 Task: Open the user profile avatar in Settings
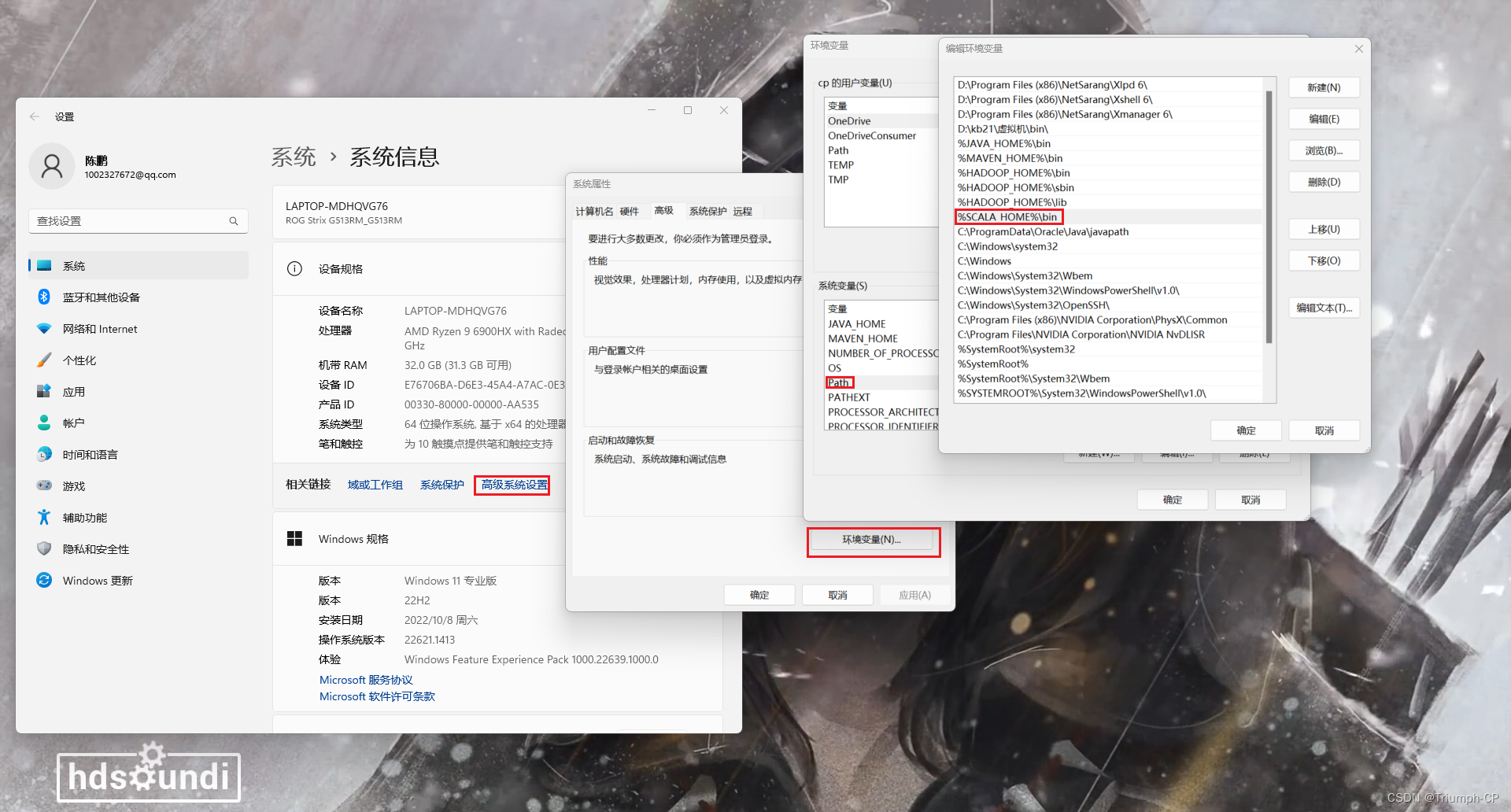pos(52,166)
